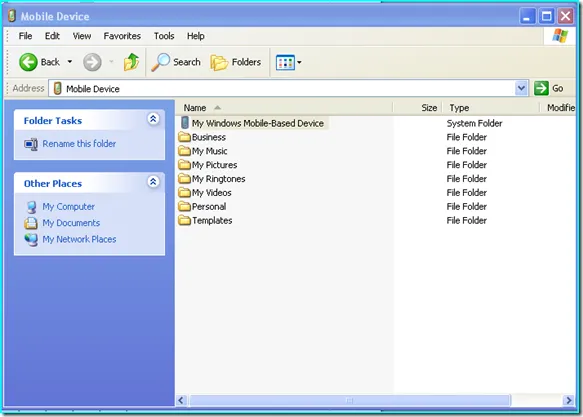Click the System Folder type cell
583x417 pixels.
coord(474,123)
